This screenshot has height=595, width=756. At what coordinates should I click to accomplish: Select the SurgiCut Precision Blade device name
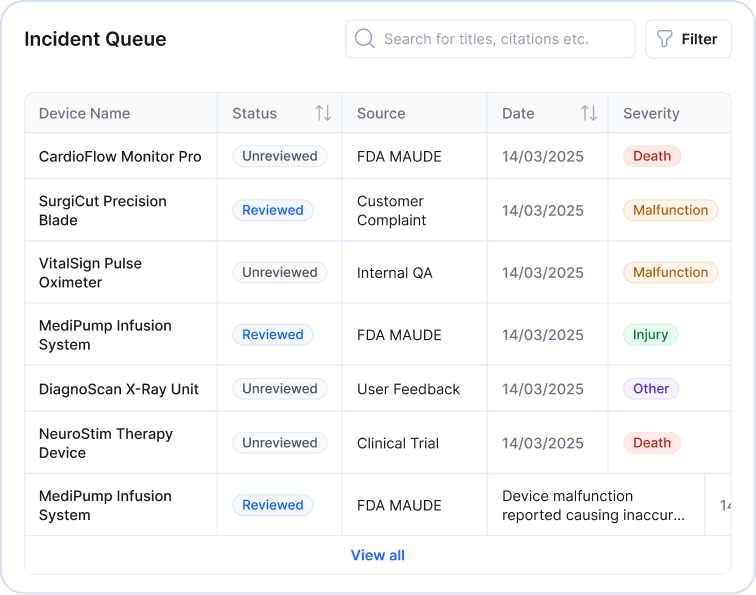tap(103, 210)
